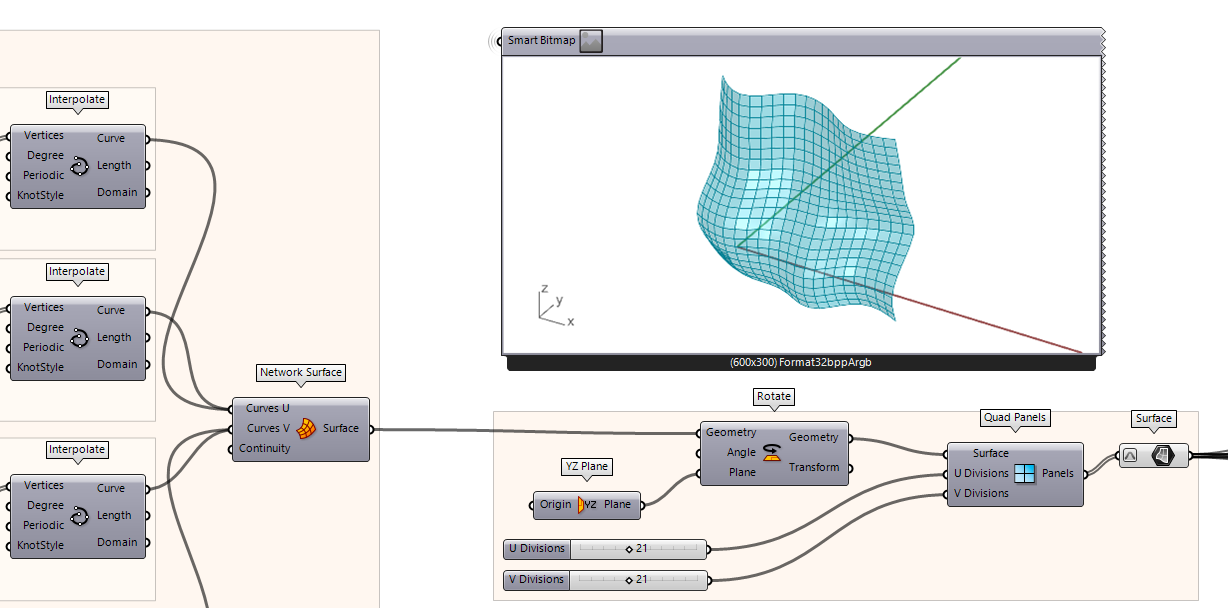This screenshot has width=1228, height=608.
Task: Select the Continuity input on Network Surface
Action: click(264, 449)
